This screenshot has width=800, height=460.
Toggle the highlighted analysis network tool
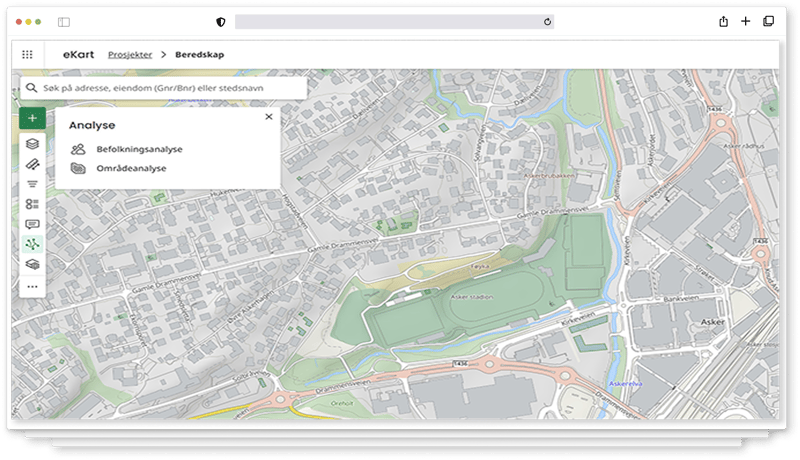pyautogui.click(x=32, y=244)
